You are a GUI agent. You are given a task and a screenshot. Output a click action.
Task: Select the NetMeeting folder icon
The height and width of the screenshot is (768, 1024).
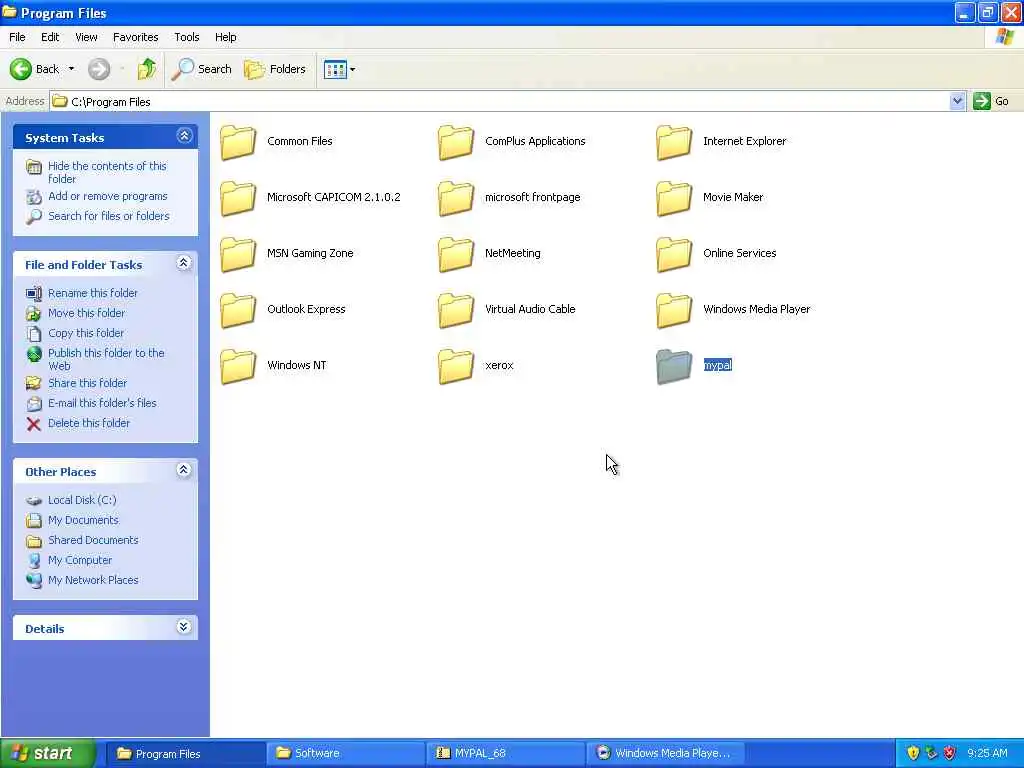[x=456, y=254]
